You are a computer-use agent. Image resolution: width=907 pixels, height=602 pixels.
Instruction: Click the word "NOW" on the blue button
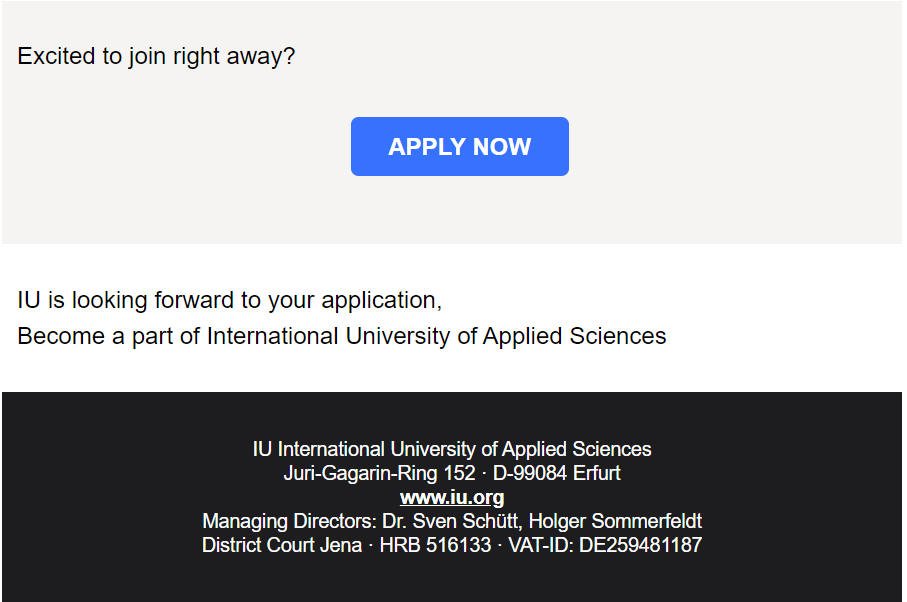coord(502,147)
